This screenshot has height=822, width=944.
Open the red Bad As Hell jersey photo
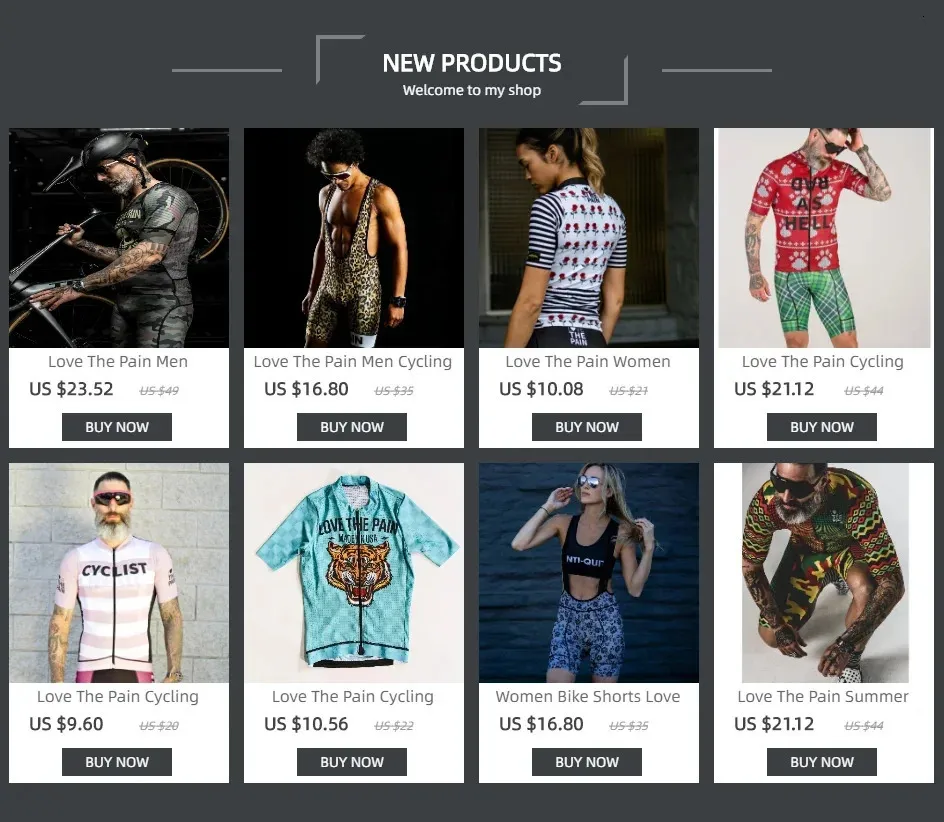824,238
